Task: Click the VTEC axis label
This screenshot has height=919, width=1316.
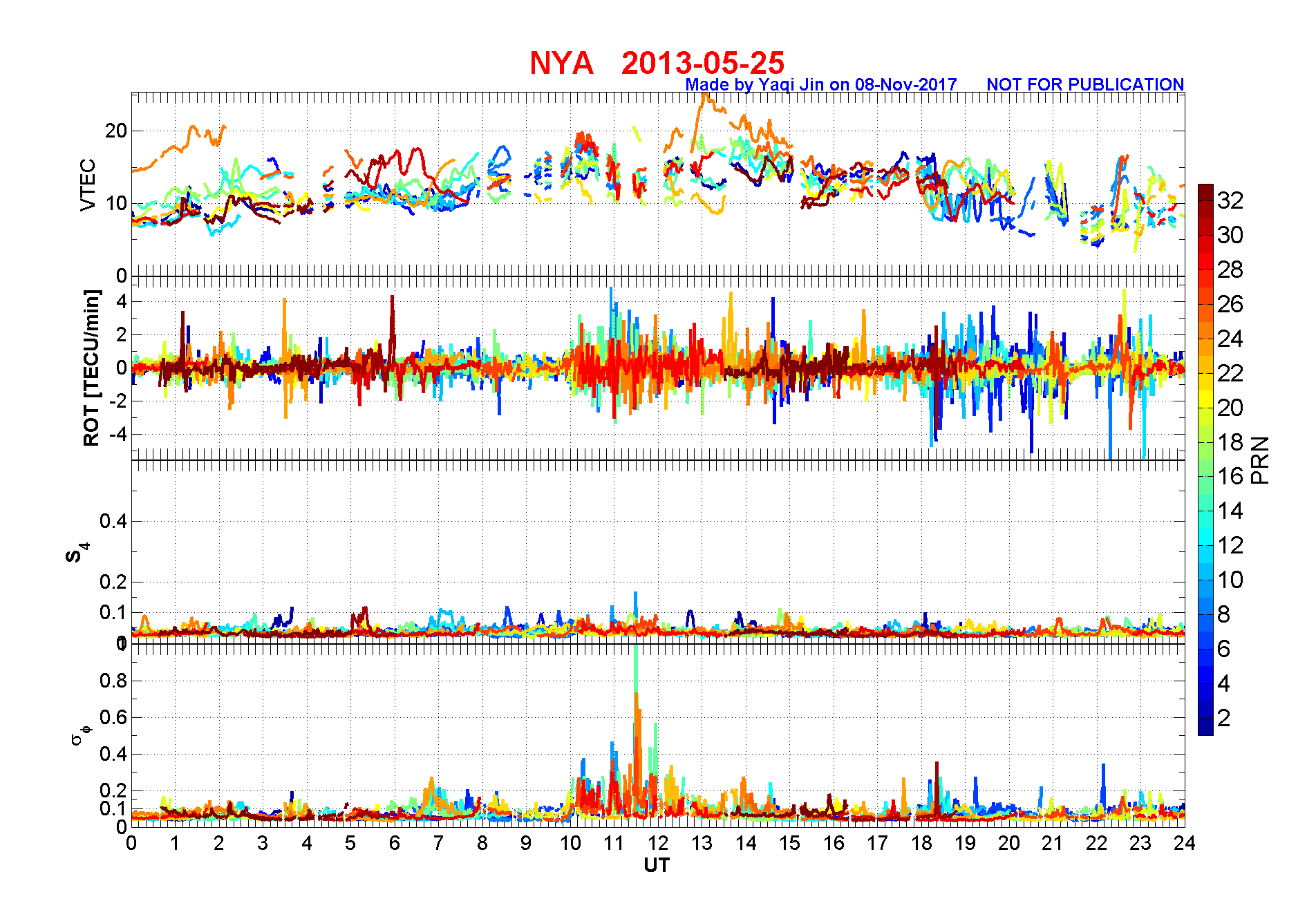Action: (88, 185)
